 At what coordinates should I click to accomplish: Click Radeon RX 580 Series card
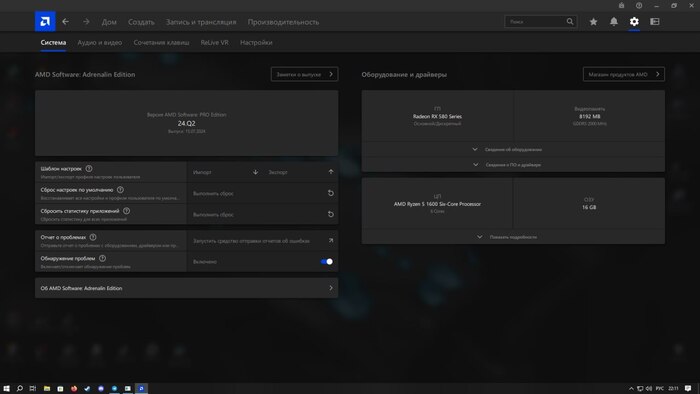pos(438,116)
